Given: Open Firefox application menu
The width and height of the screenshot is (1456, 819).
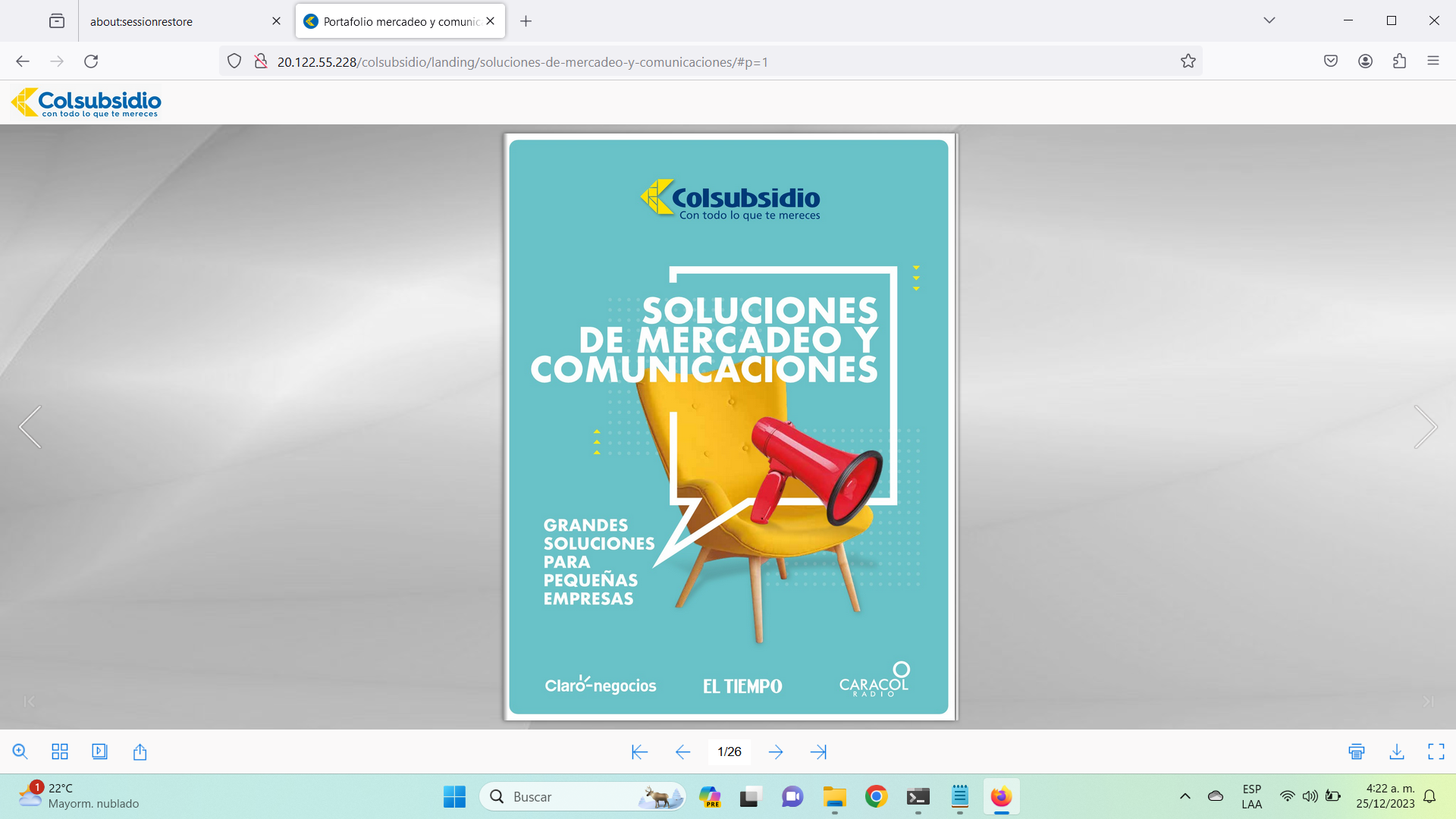Looking at the screenshot, I should click(1432, 61).
